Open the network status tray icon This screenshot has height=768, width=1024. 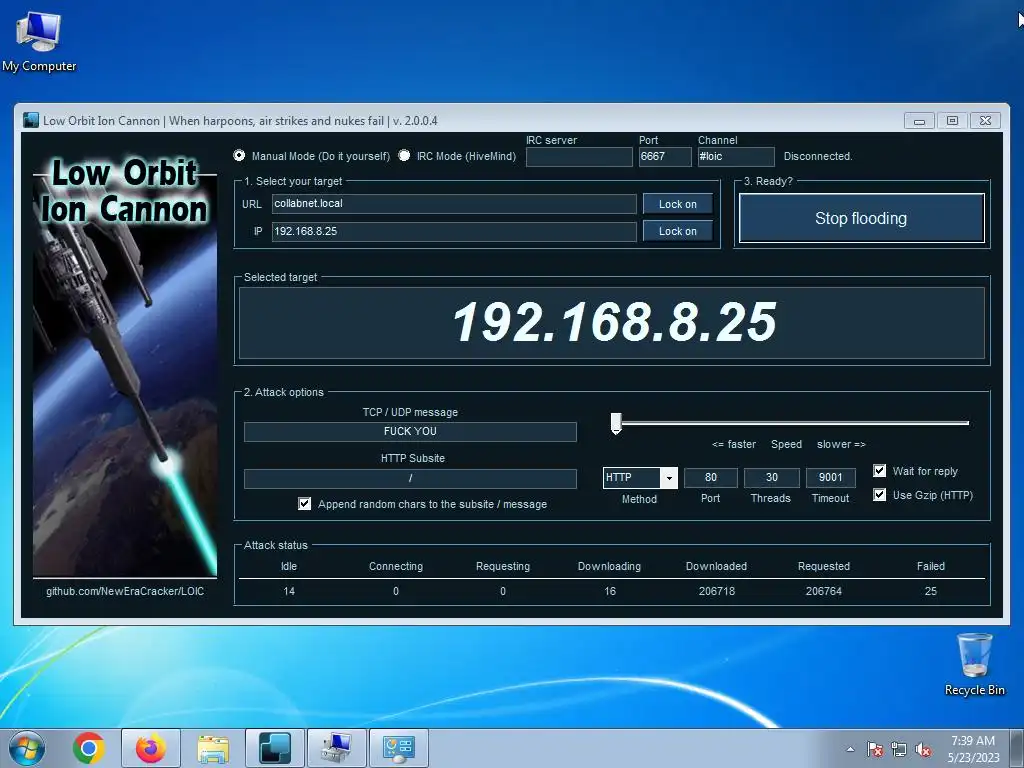(899, 749)
